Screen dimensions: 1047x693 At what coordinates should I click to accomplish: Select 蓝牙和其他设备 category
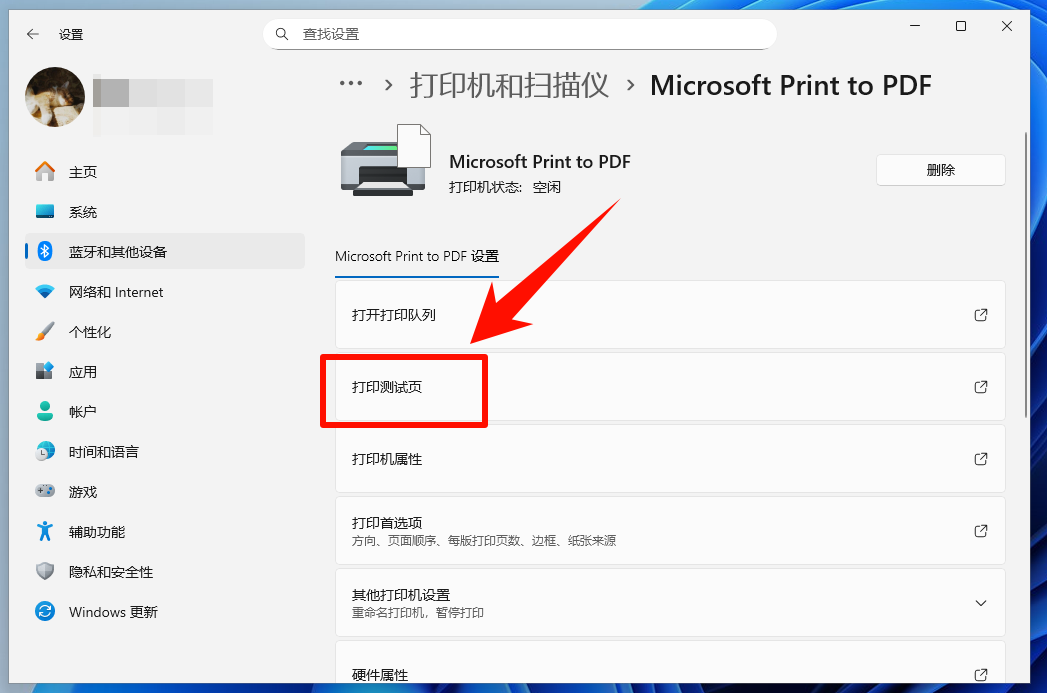(165, 251)
